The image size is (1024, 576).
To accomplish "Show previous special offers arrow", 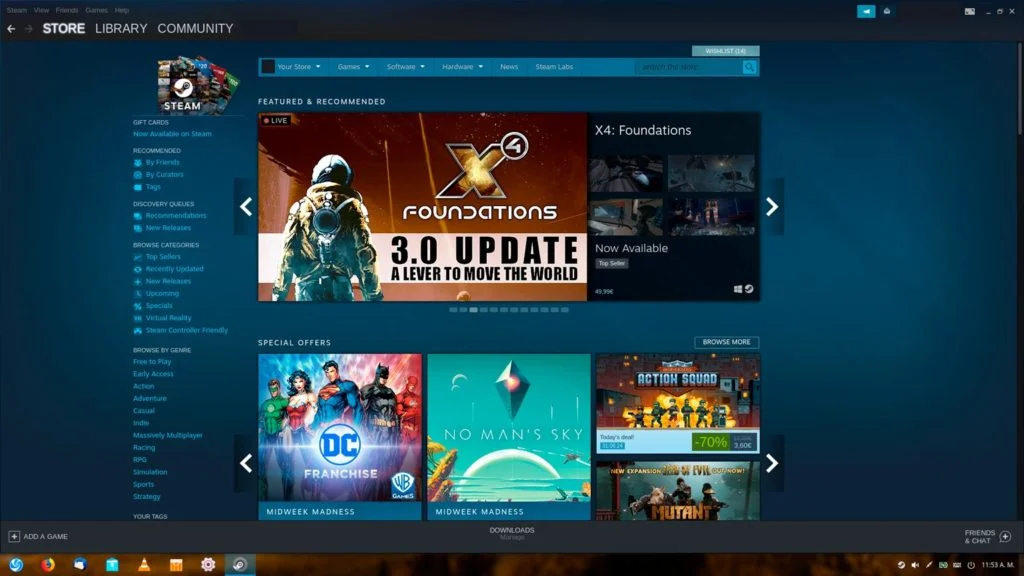I will (246, 463).
